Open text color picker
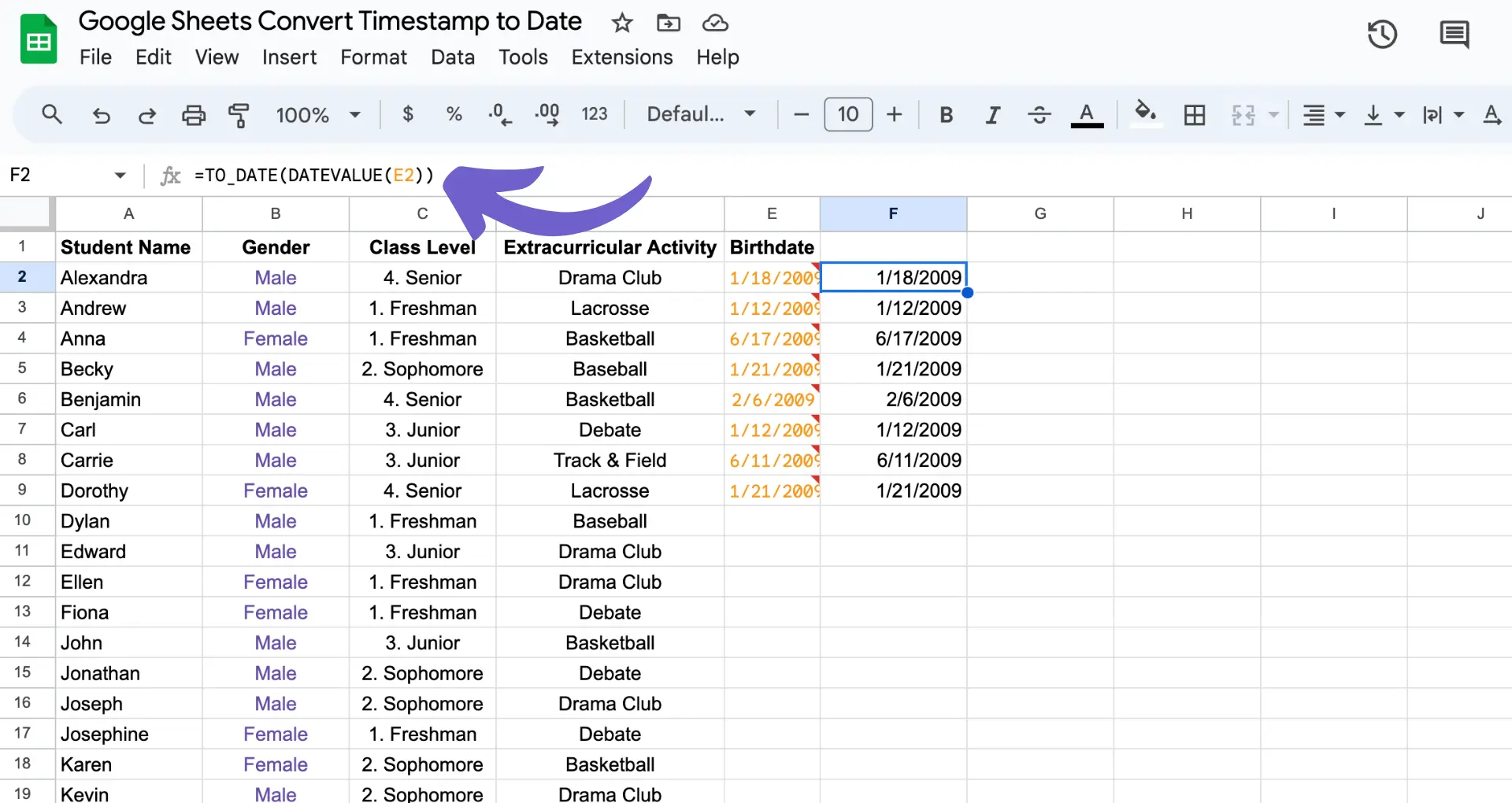Image resolution: width=1512 pixels, height=803 pixels. [1087, 115]
